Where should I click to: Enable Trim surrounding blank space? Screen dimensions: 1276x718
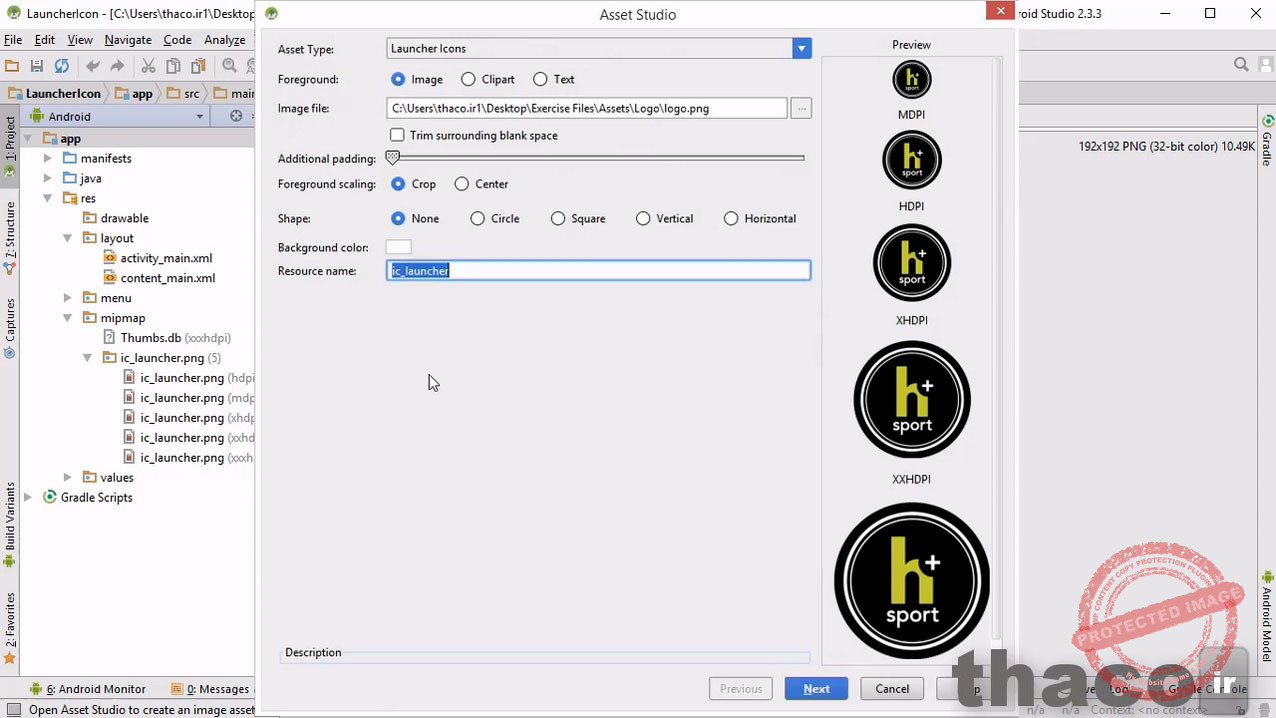point(397,135)
